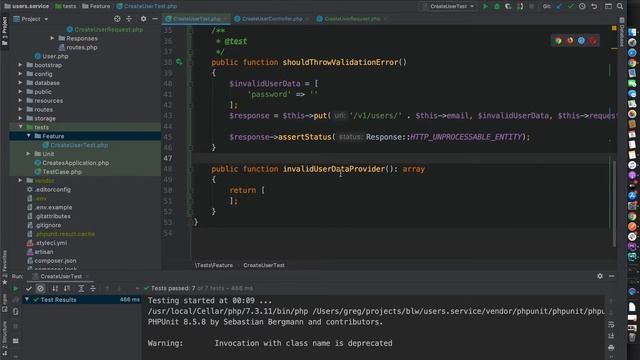This screenshot has height=360, width=640.
Task: Switch to the CreateUserTest.php editor tab
Action: [x=196, y=19]
